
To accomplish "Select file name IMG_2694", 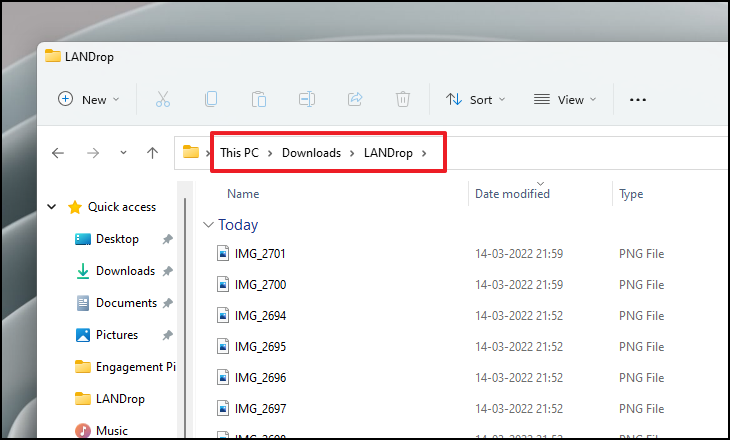I will click(x=260, y=316).
